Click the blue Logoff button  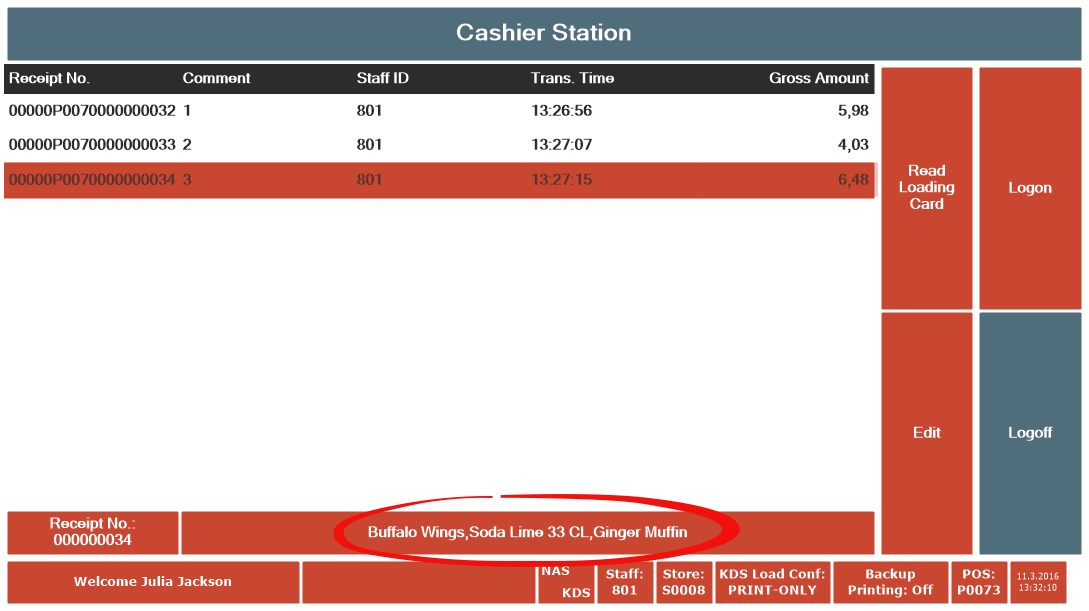point(1029,433)
